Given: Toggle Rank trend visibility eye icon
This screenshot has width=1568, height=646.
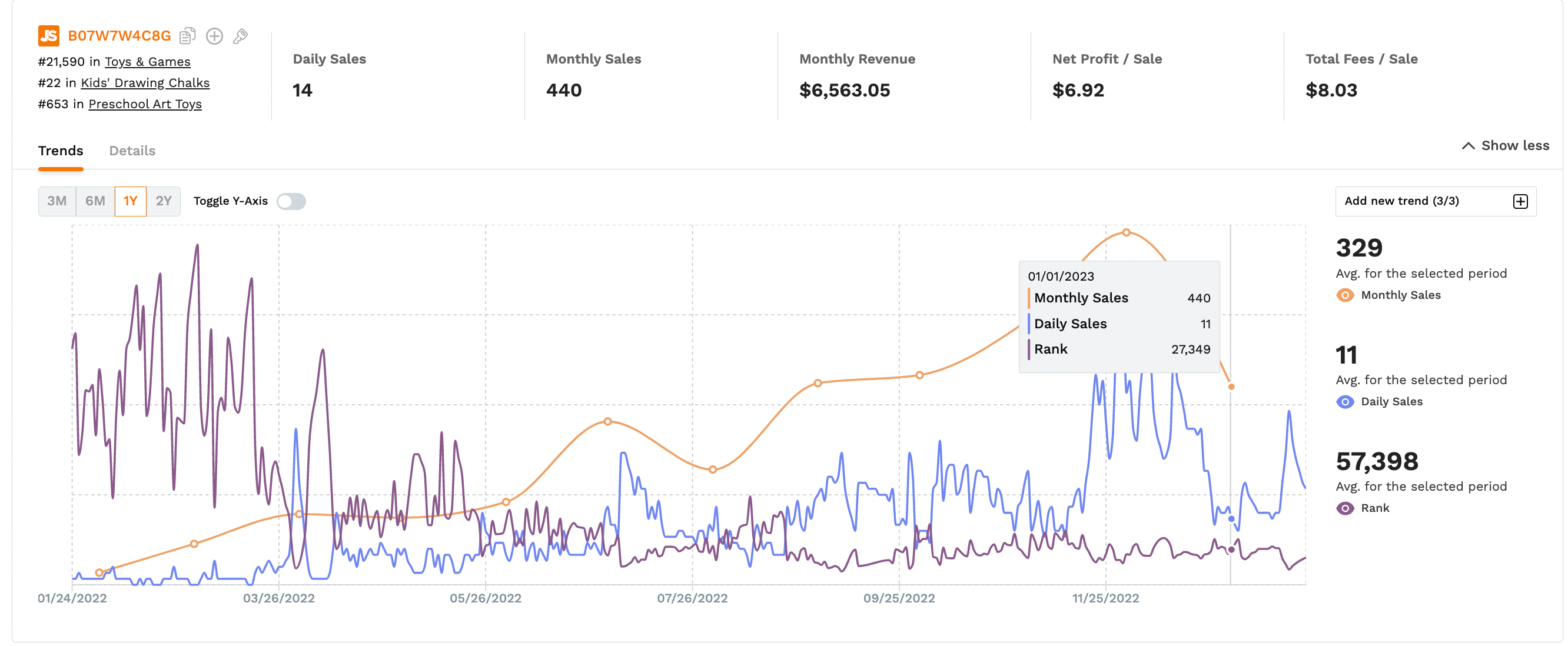Looking at the screenshot, I should click(1344, 508).
